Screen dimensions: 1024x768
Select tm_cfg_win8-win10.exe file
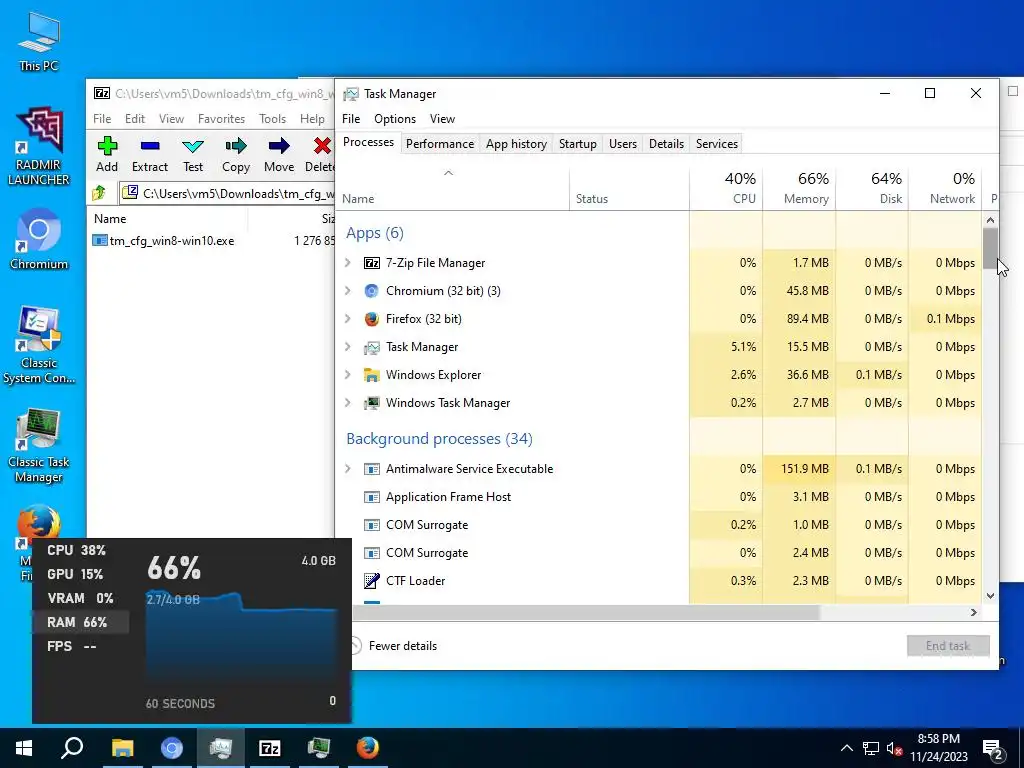pos(172,241)
